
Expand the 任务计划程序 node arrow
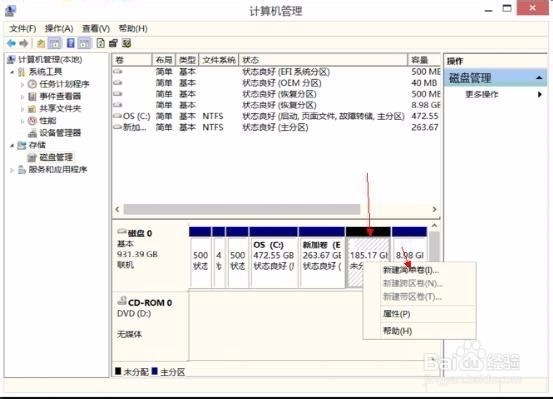click(x=22, y=84)
